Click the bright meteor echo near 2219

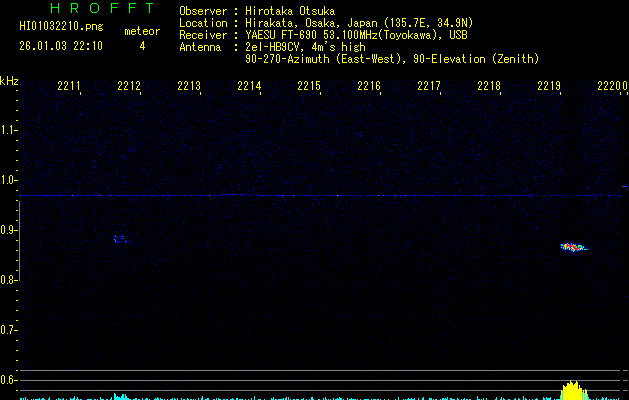573,246
